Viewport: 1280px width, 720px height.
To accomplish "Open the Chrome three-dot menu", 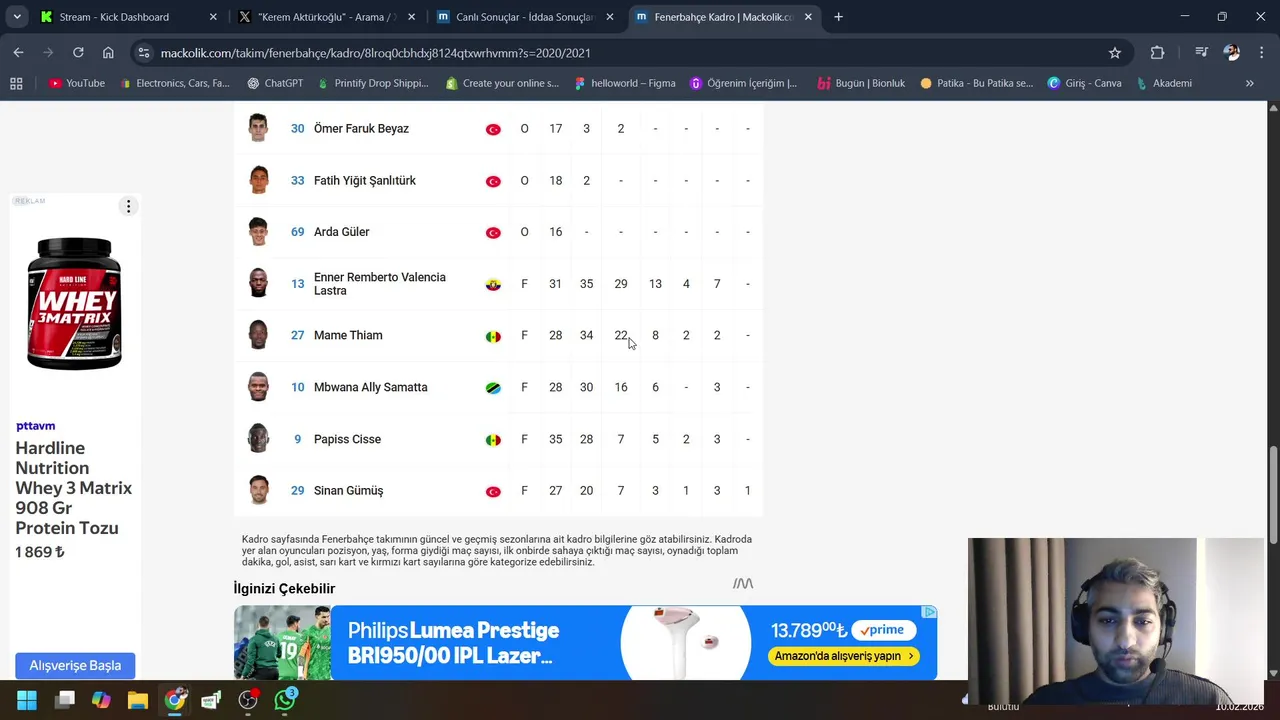I will [1260, 52].
